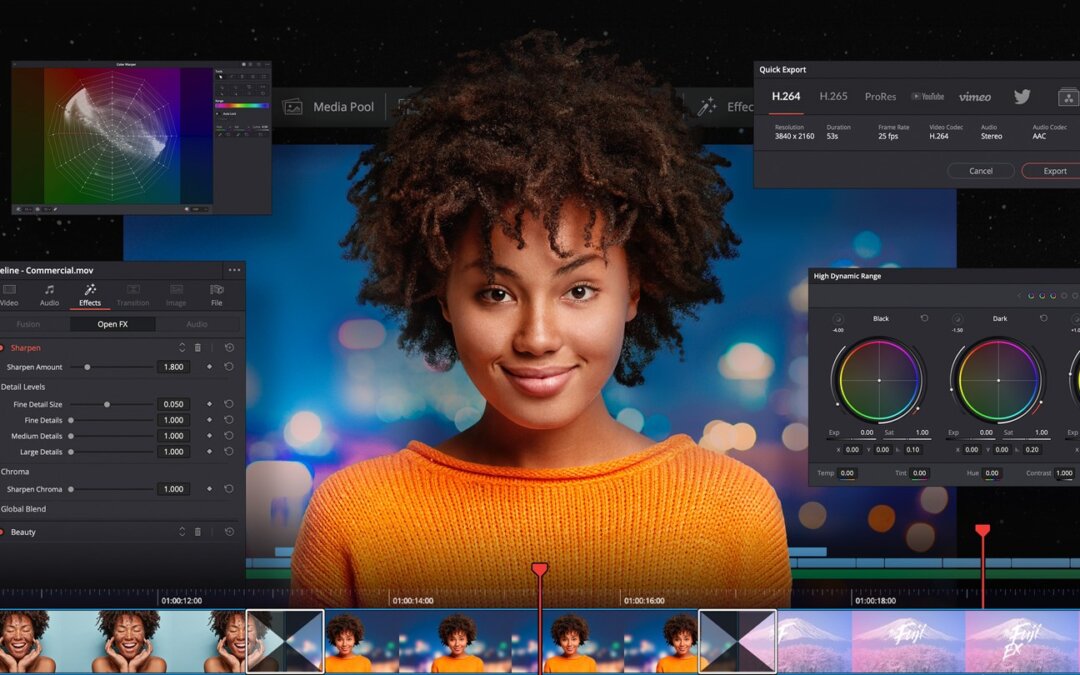1080x675 pixels.
Task: Click the center of the Dark color wheel
Action: pos(998,380)
